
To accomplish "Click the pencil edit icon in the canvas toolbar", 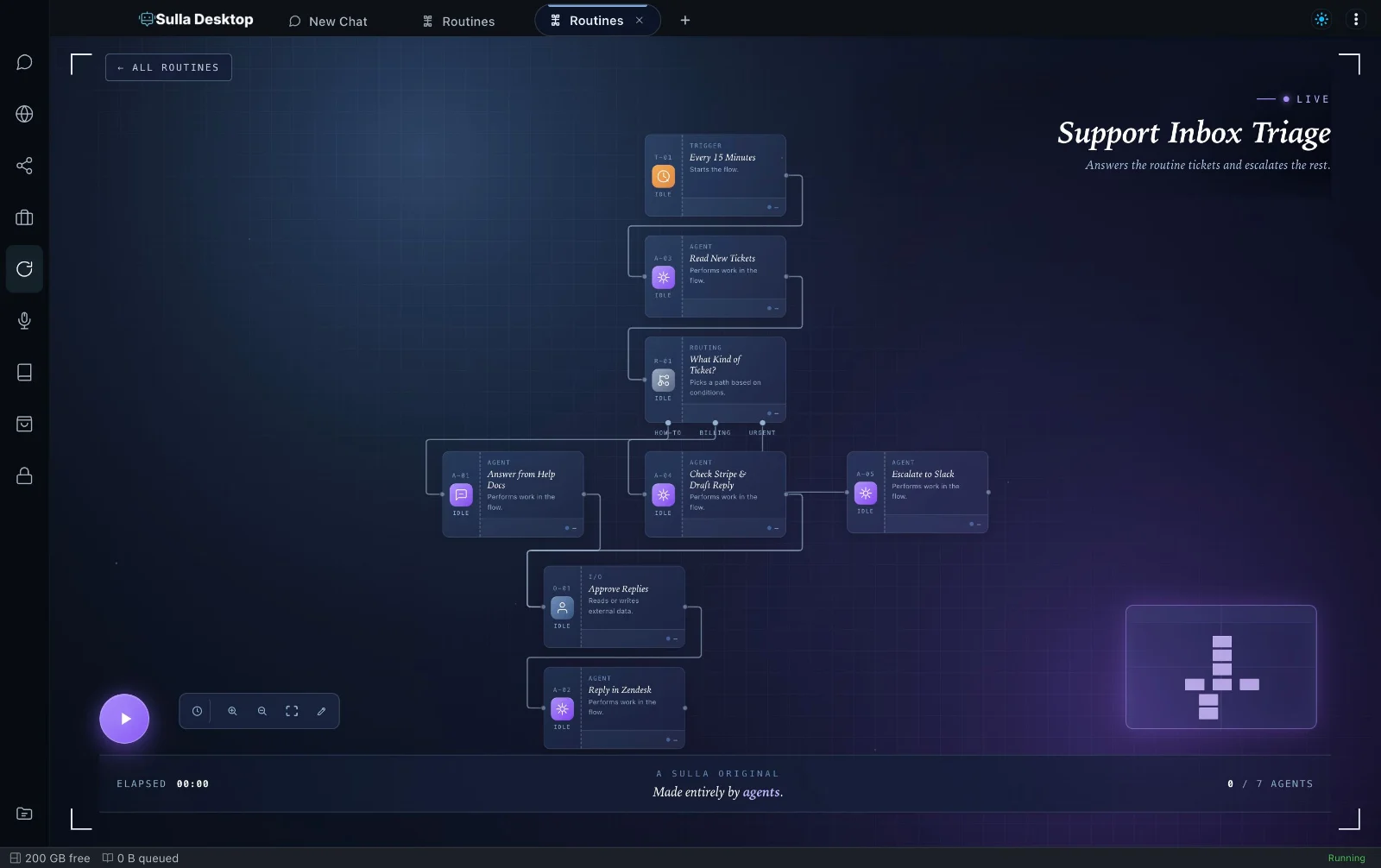I will point(322,711).
